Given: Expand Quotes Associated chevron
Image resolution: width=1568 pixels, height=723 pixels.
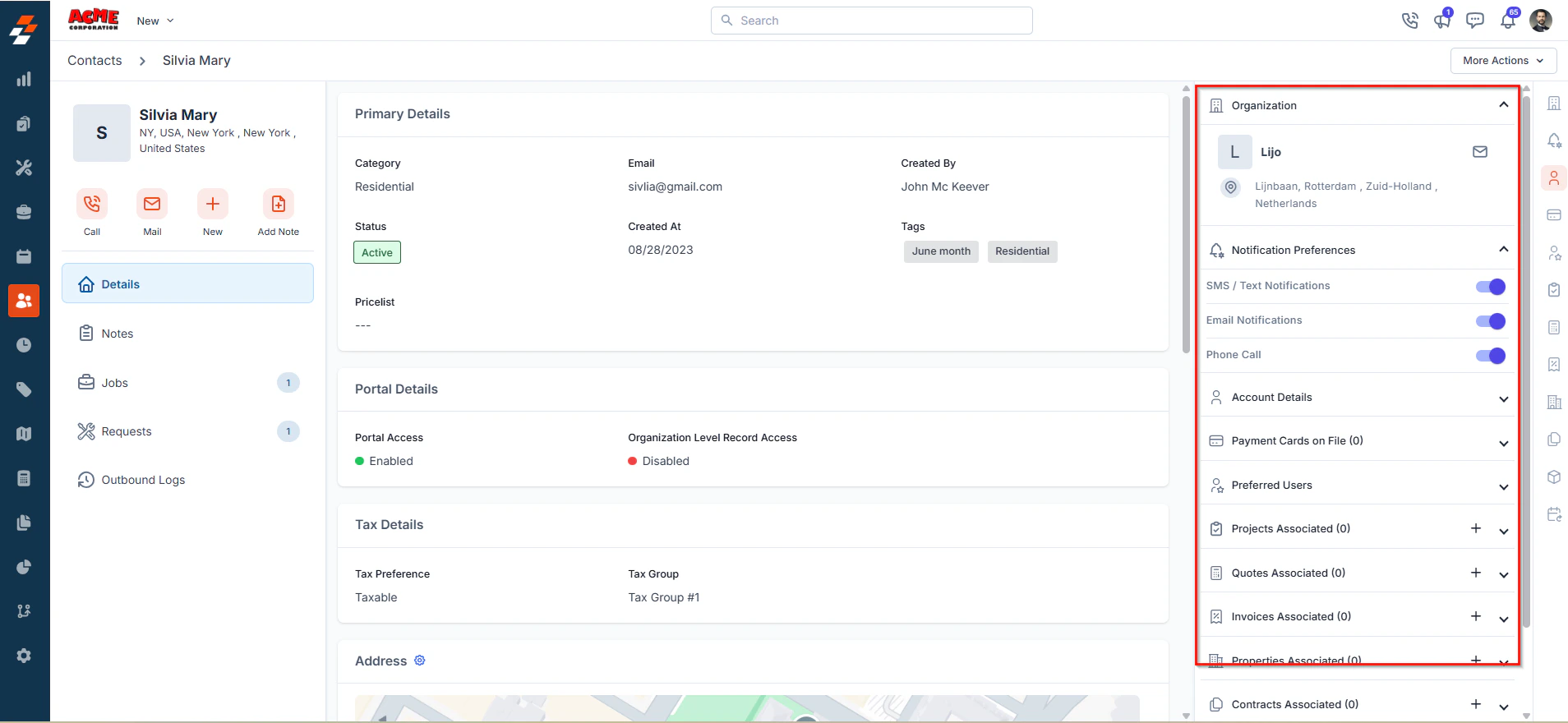Looking at the screenshot, I should click(x=1503, y=575).
